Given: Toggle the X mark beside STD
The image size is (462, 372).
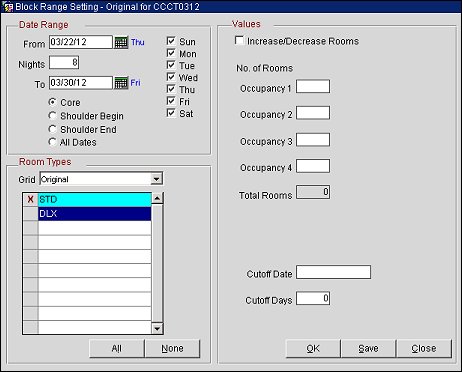Looking at the screenshot, I should pyautogui.click(x=31, y=200).
